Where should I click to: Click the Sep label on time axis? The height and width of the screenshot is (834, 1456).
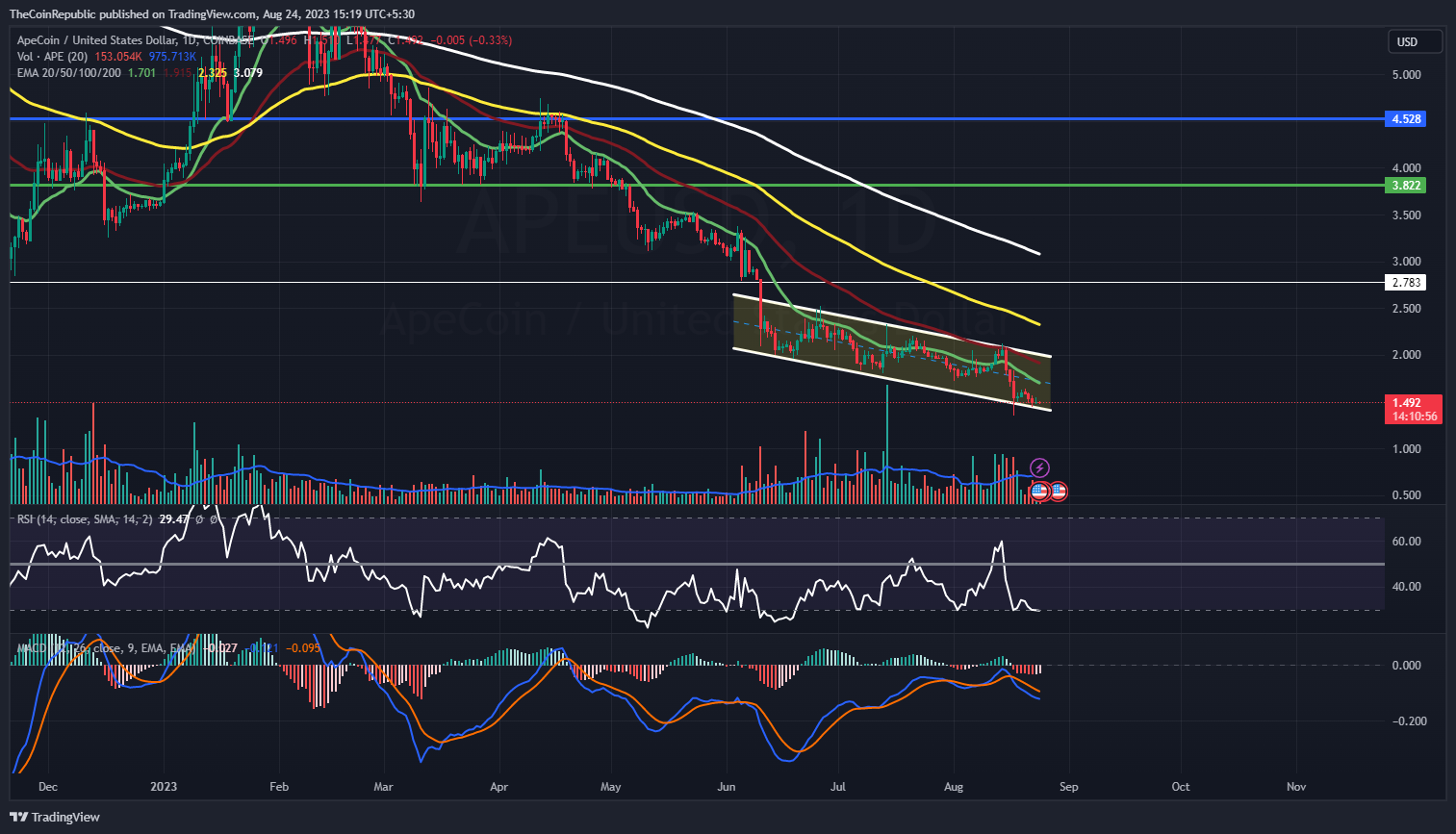1069,787
